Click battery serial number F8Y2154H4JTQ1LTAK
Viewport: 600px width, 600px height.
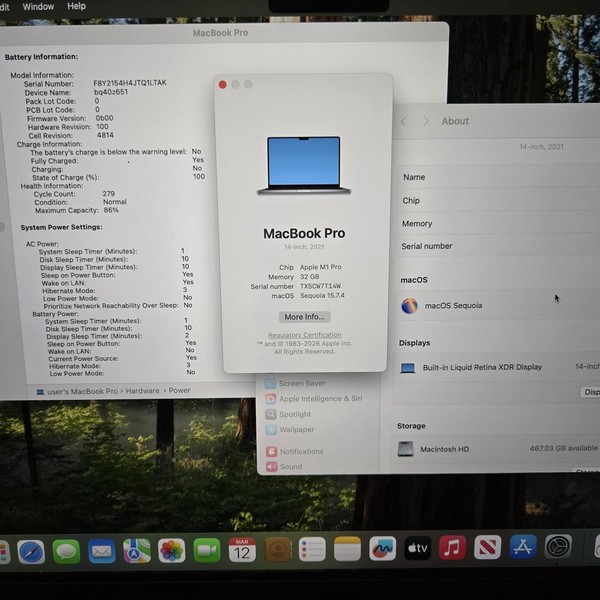click(x=130, y=83)
